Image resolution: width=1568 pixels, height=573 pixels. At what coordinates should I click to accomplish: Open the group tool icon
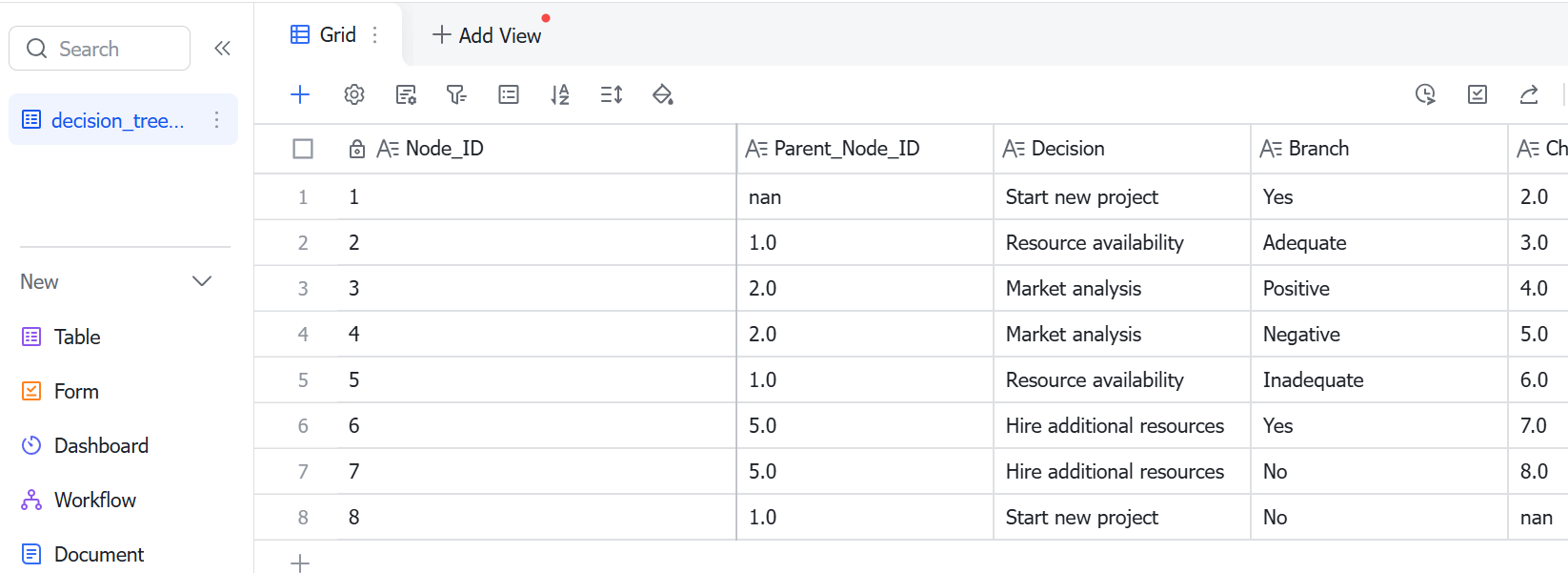[509, 94]
